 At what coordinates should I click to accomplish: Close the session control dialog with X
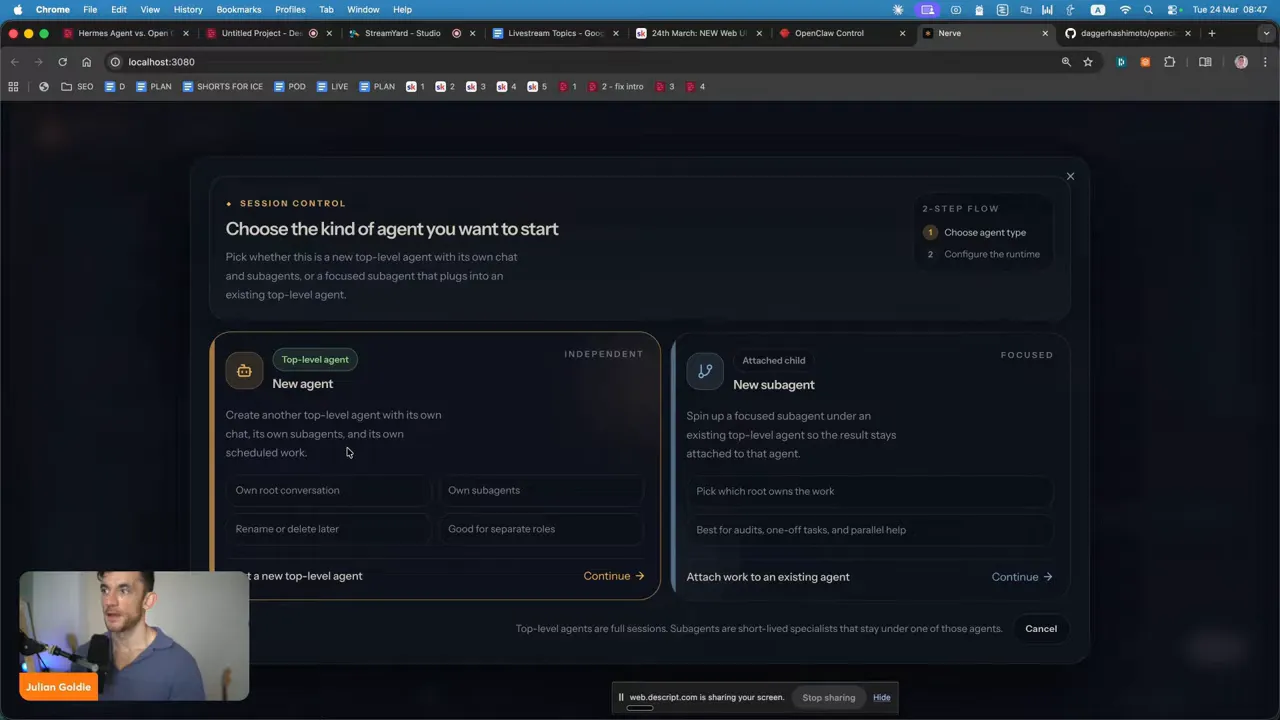pos(1070,176)
